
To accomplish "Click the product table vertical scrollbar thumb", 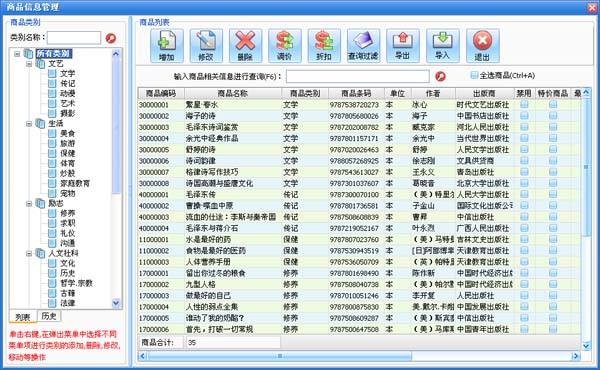I will point(585,167).
